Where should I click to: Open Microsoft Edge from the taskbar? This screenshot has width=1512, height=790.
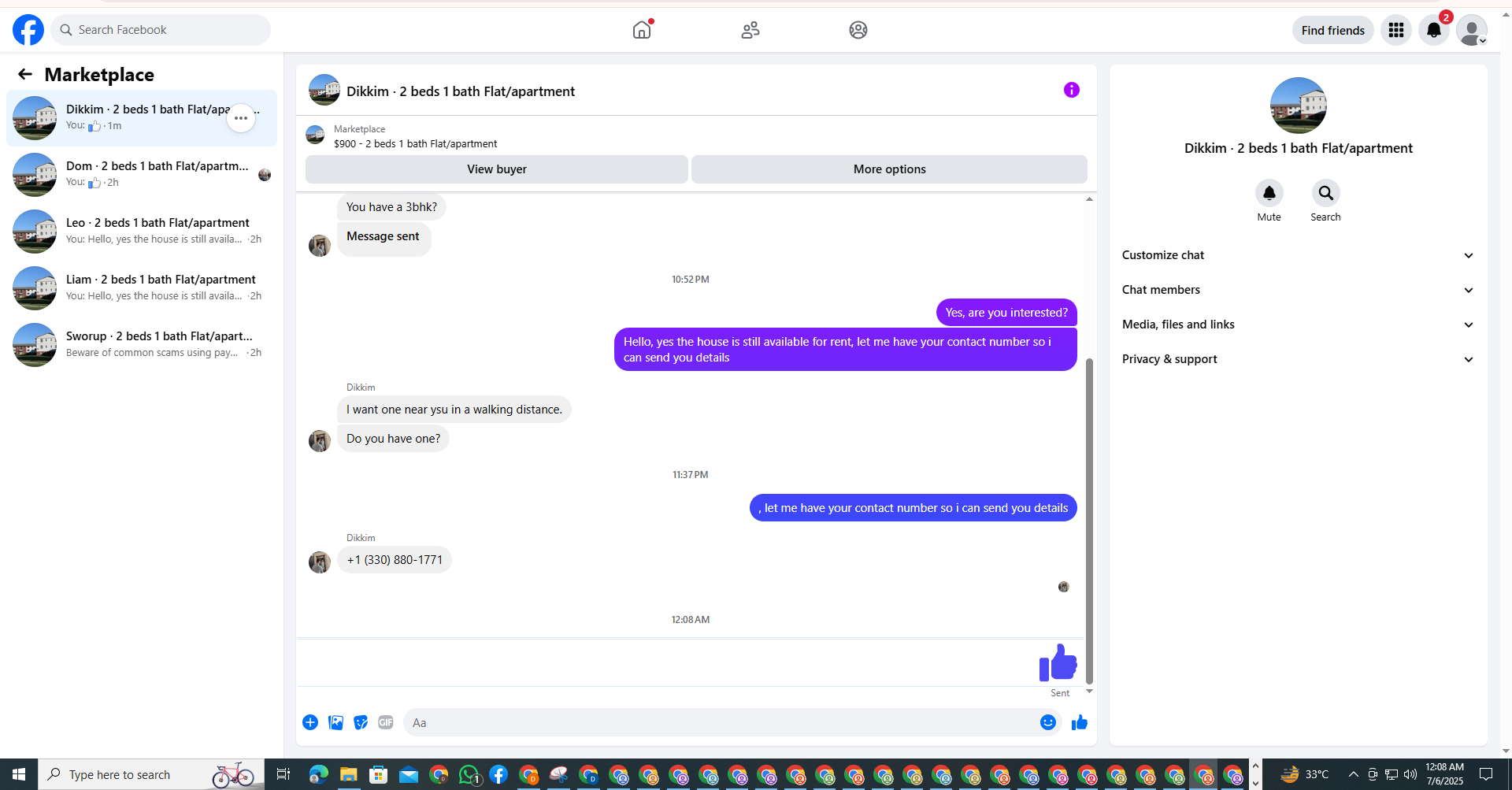[x=318, y=775]
